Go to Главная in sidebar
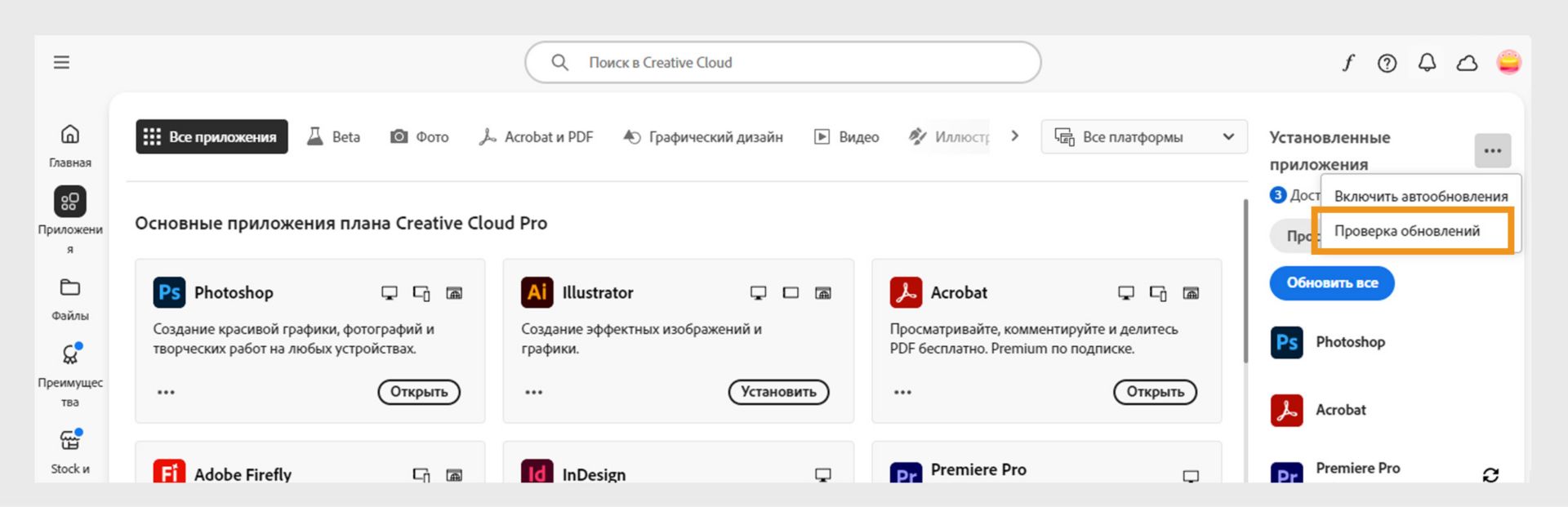The width and height of the screenshot is (1568, 507). (x=70, y=145)
